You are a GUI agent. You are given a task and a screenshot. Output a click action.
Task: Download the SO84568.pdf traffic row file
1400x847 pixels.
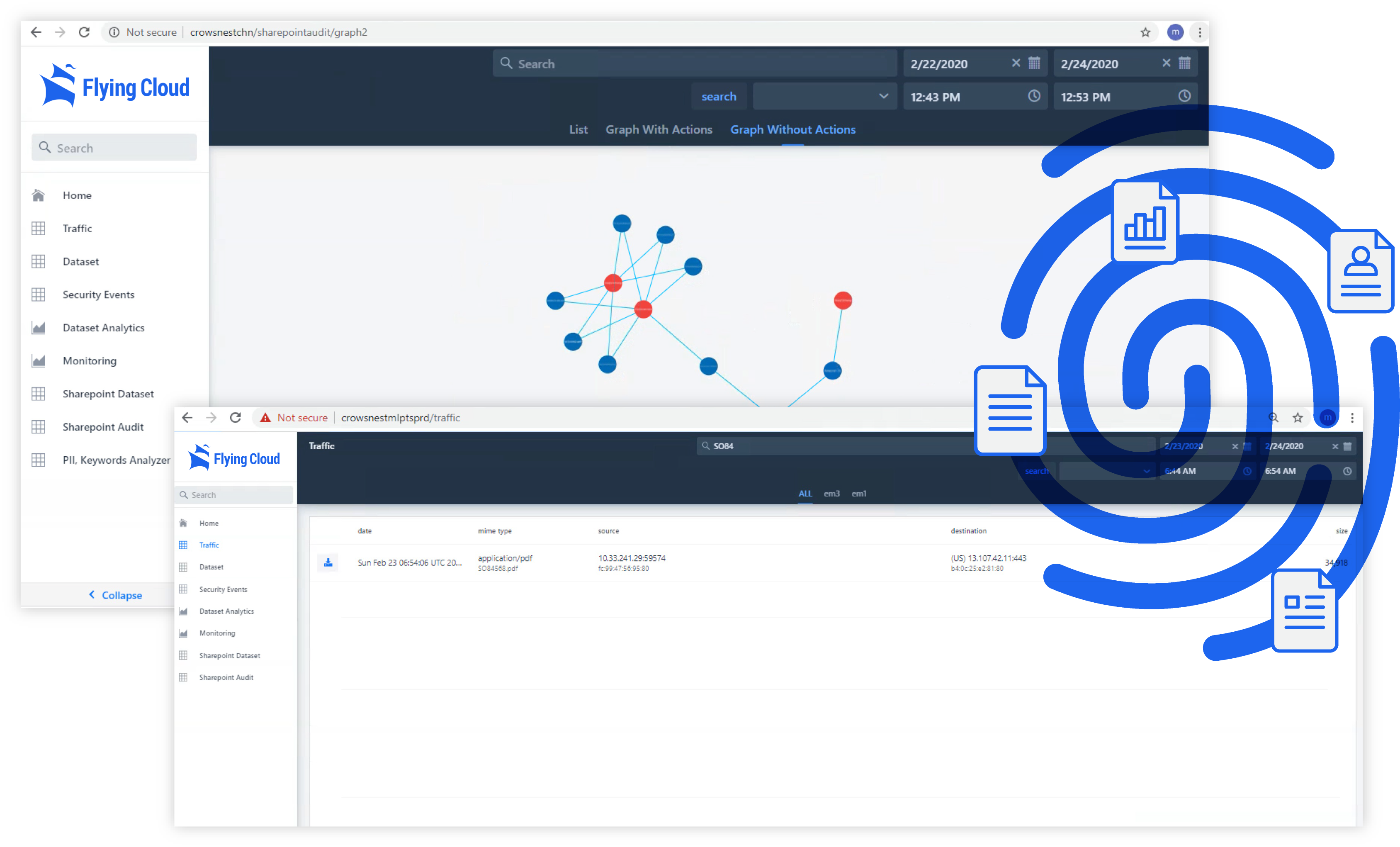coord(328,562)
